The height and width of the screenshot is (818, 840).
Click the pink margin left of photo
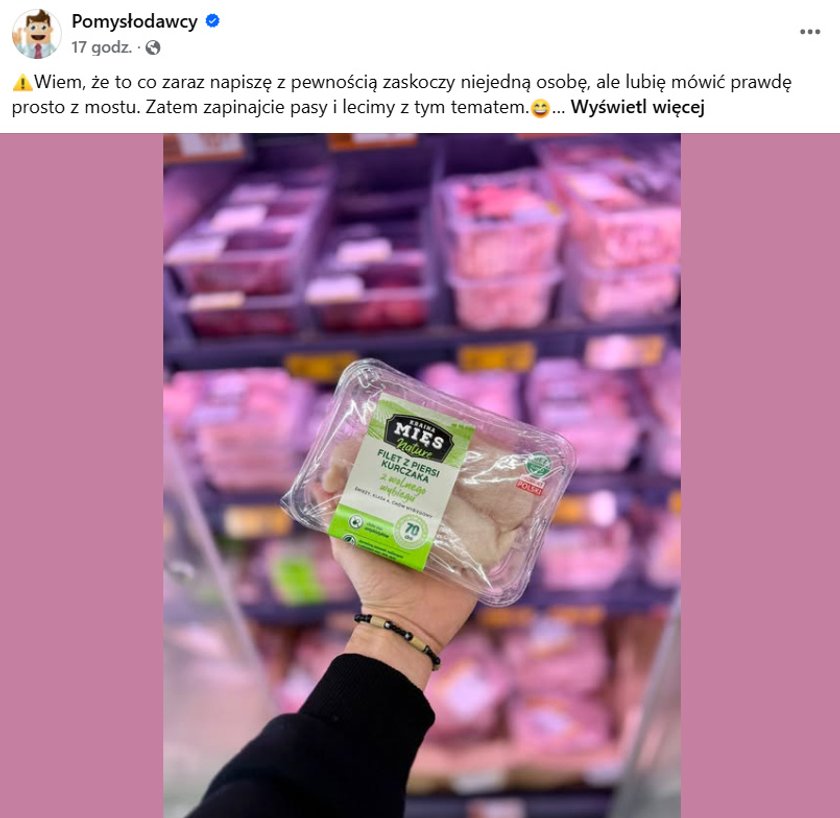(81, 475)
